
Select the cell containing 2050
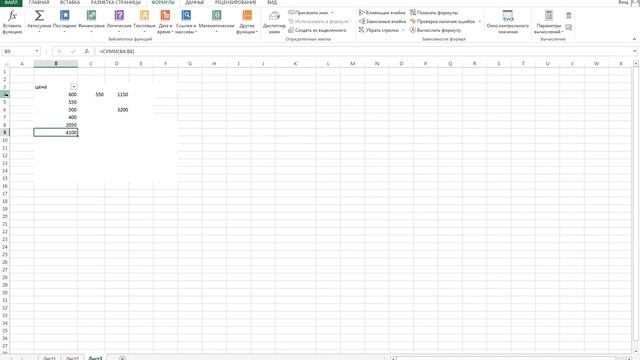point(56,125)
